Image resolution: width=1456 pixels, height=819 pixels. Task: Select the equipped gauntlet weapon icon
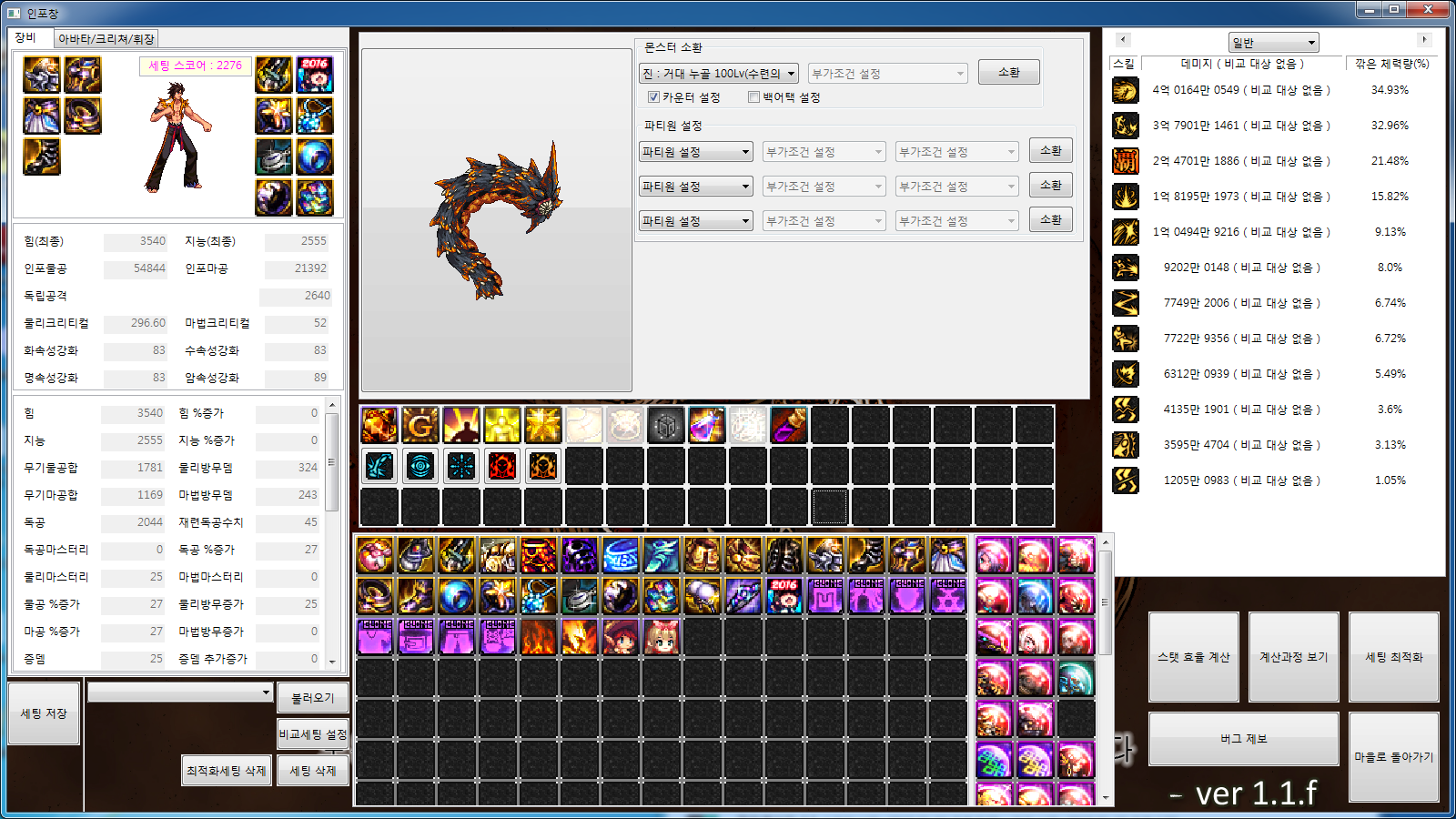pyautogui.click(x=274, y=75)
